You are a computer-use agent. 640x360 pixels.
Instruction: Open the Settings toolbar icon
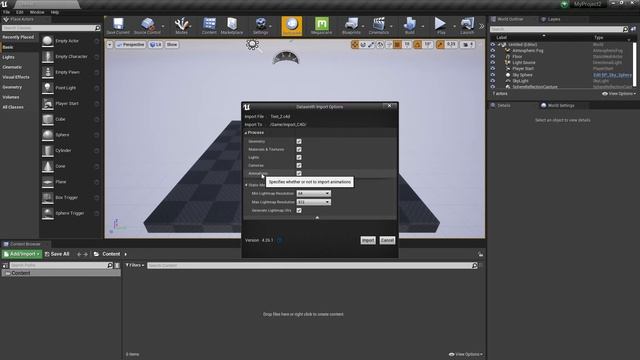pos(260,24)
